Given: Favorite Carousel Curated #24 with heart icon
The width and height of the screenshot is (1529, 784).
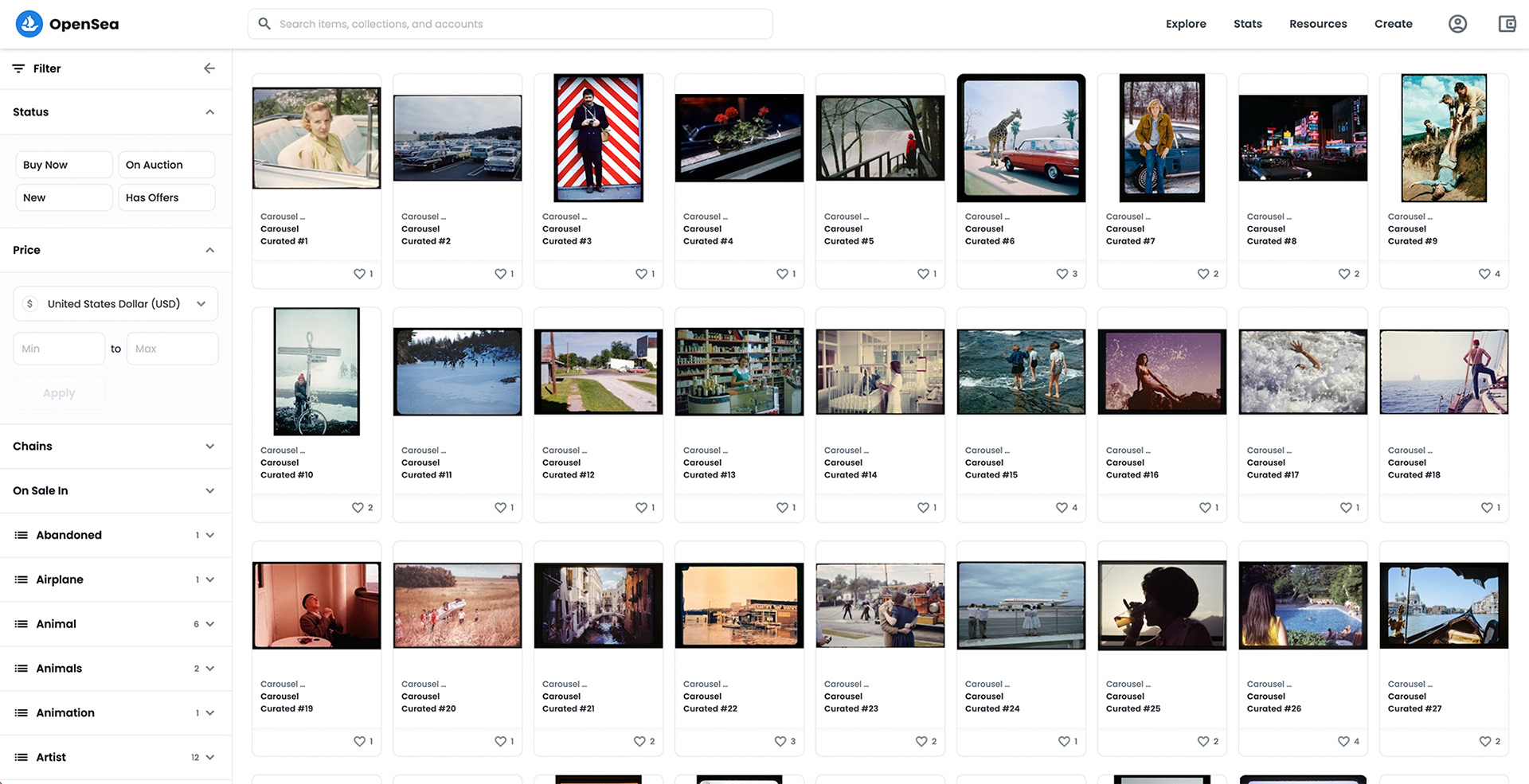Looking at the screenshot, I should click(x=1064, y=742).
